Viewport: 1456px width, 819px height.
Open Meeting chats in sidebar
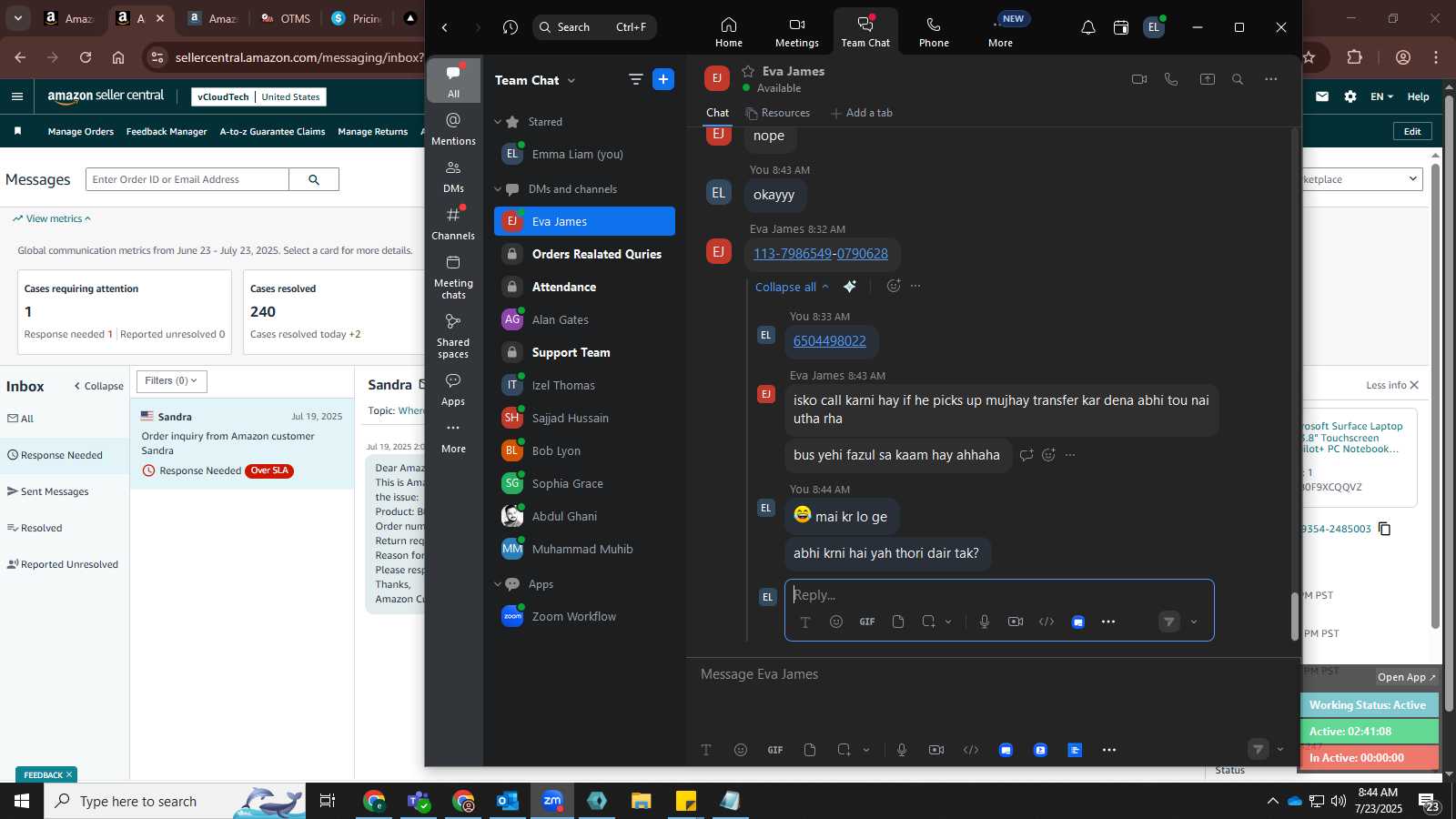453,276
